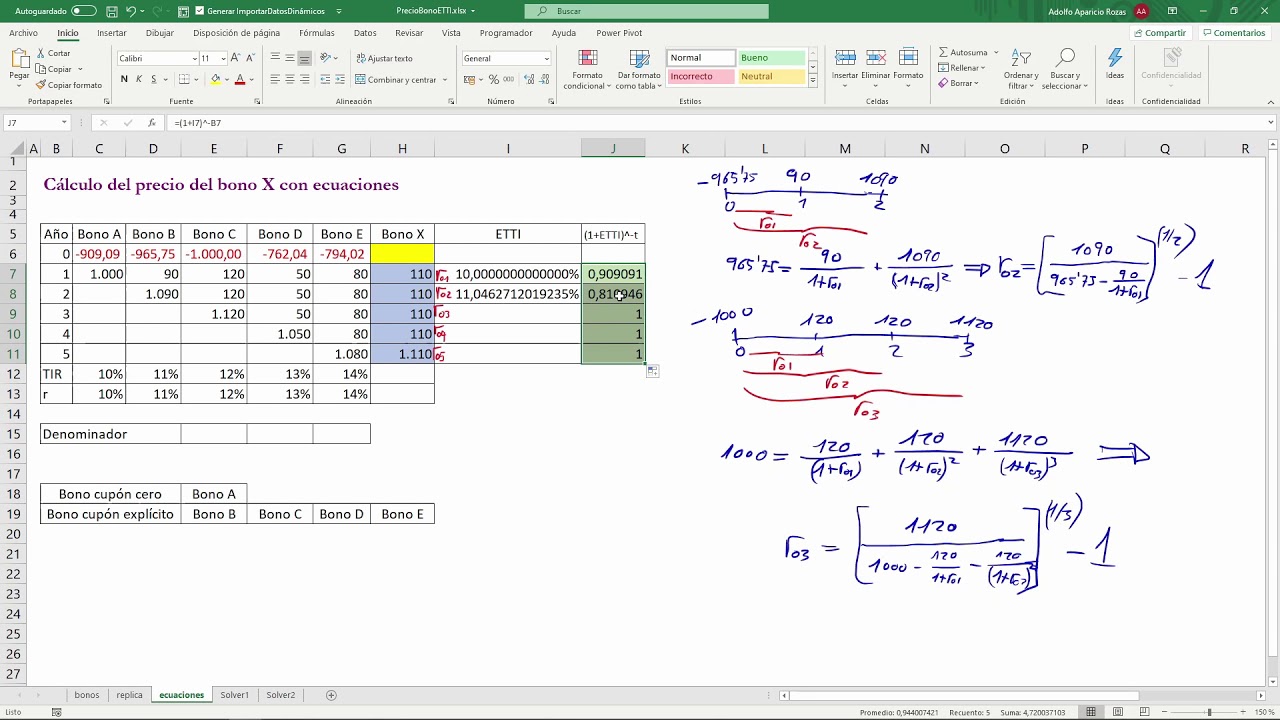Toggle underline formatting (S)
Image resolution: width=1280 pixels, height=720 pixels.
pos(154,79)
